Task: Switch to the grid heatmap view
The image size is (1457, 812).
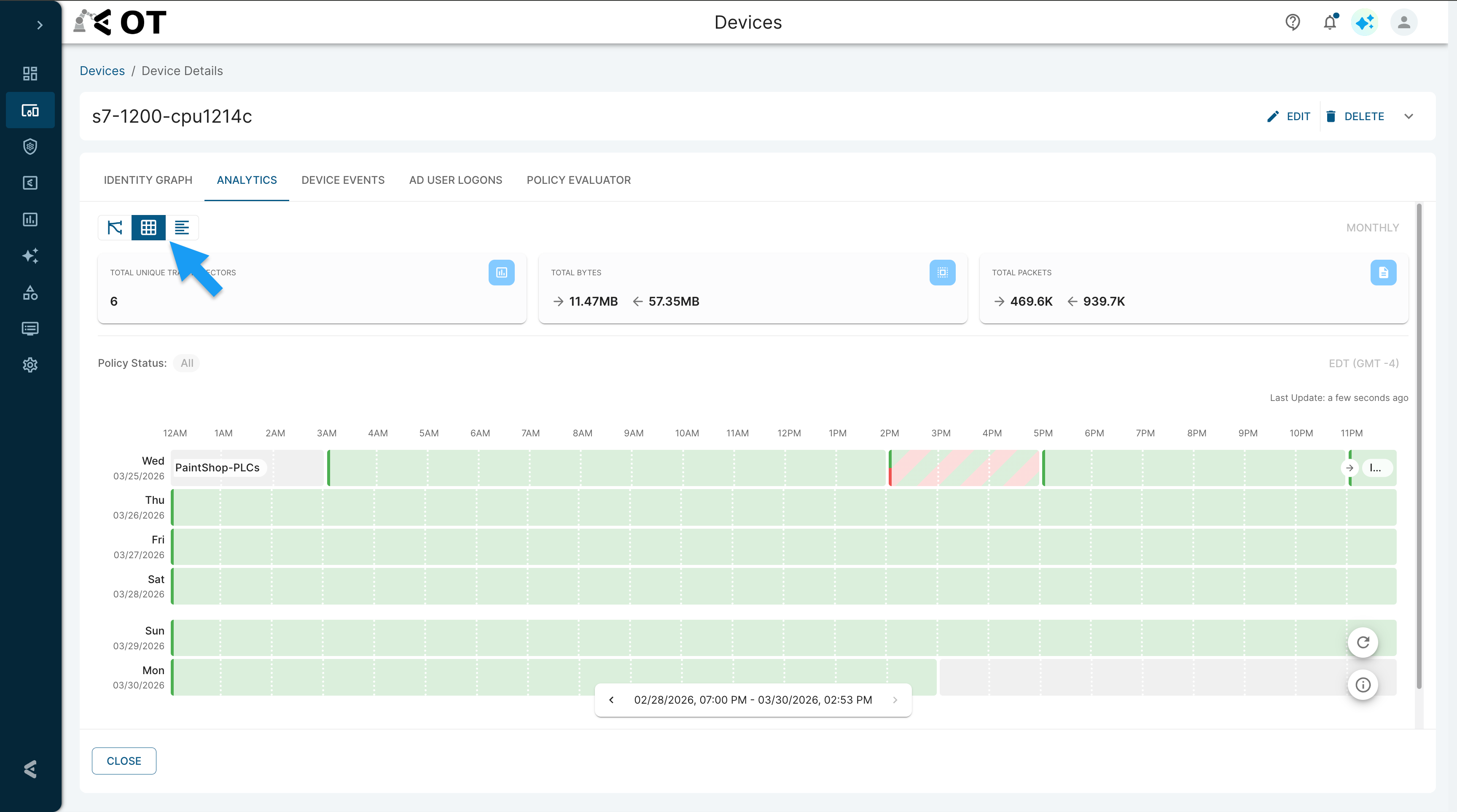Action: (148, 227)
